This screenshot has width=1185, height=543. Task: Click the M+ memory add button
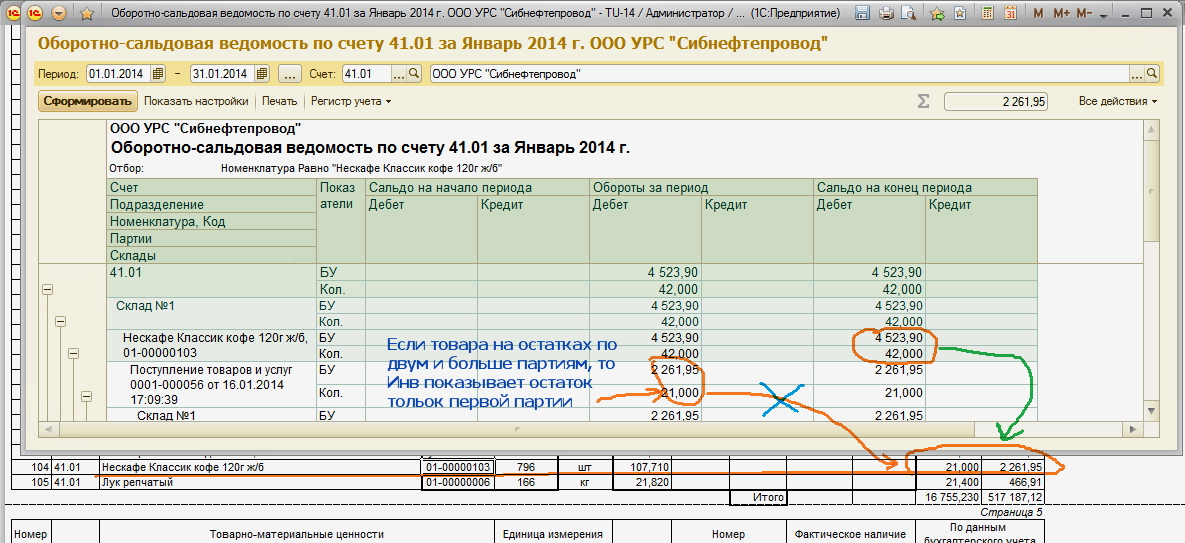pyautogui.click(x=1061, y=14)
